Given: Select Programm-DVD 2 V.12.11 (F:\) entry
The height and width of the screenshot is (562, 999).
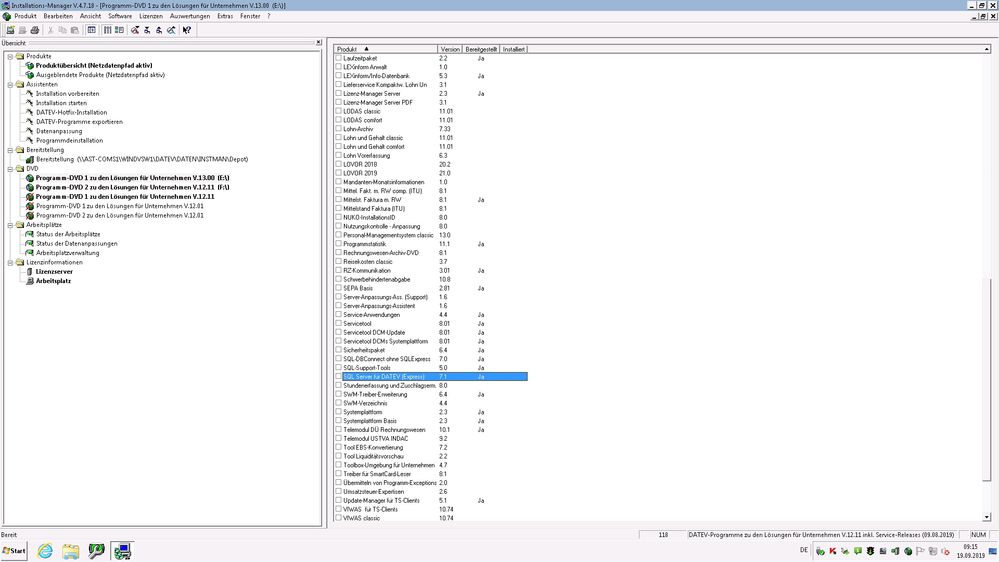Looking at the screenshot, I should coord(133,187).
